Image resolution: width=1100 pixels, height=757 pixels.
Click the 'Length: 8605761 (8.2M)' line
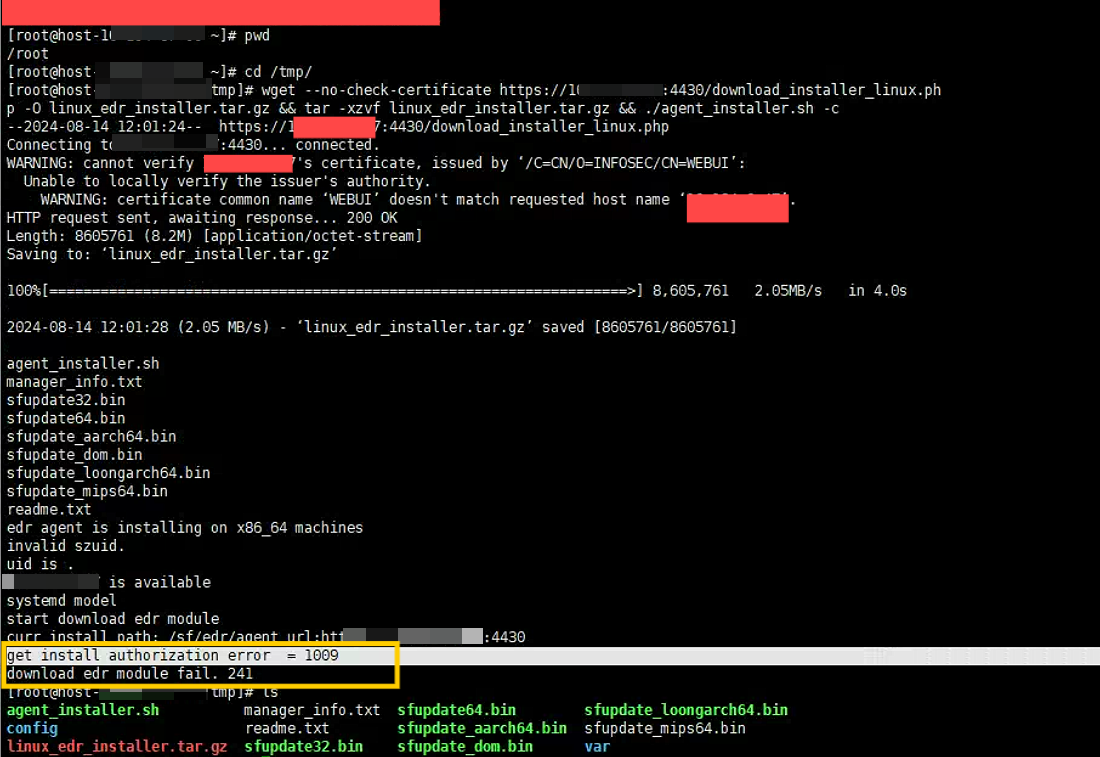coord(213,236)
